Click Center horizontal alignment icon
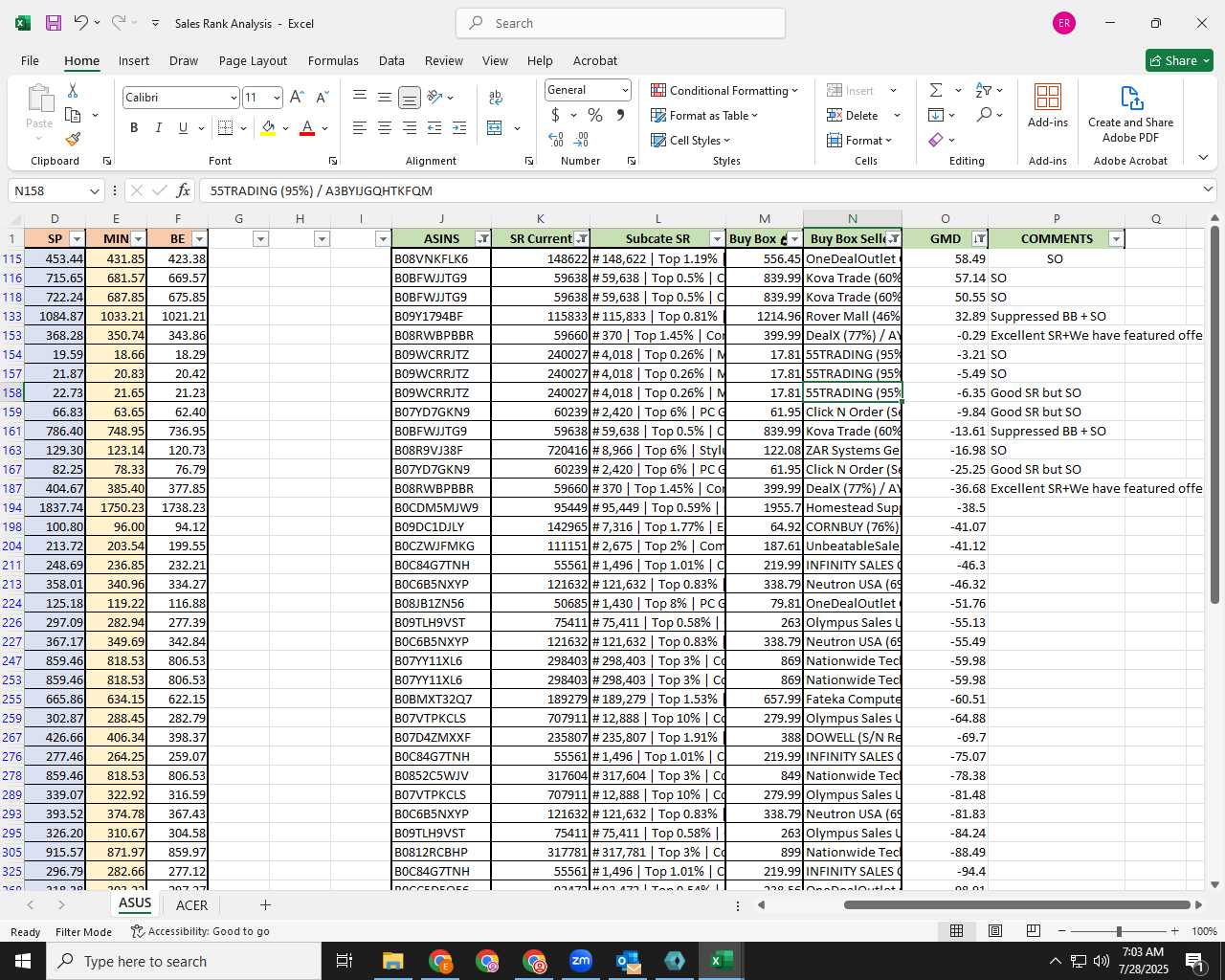 point(385,128)
